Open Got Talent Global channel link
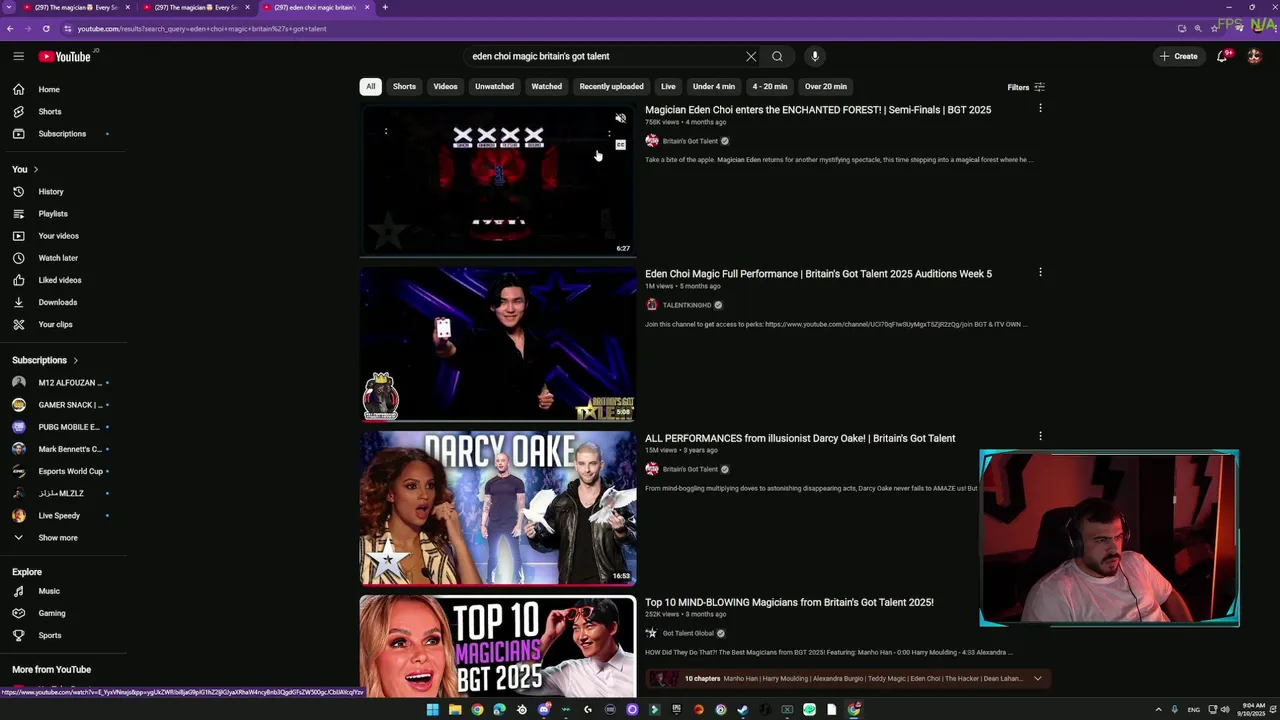Screen dimensions: 1280x720 (688, 633)
